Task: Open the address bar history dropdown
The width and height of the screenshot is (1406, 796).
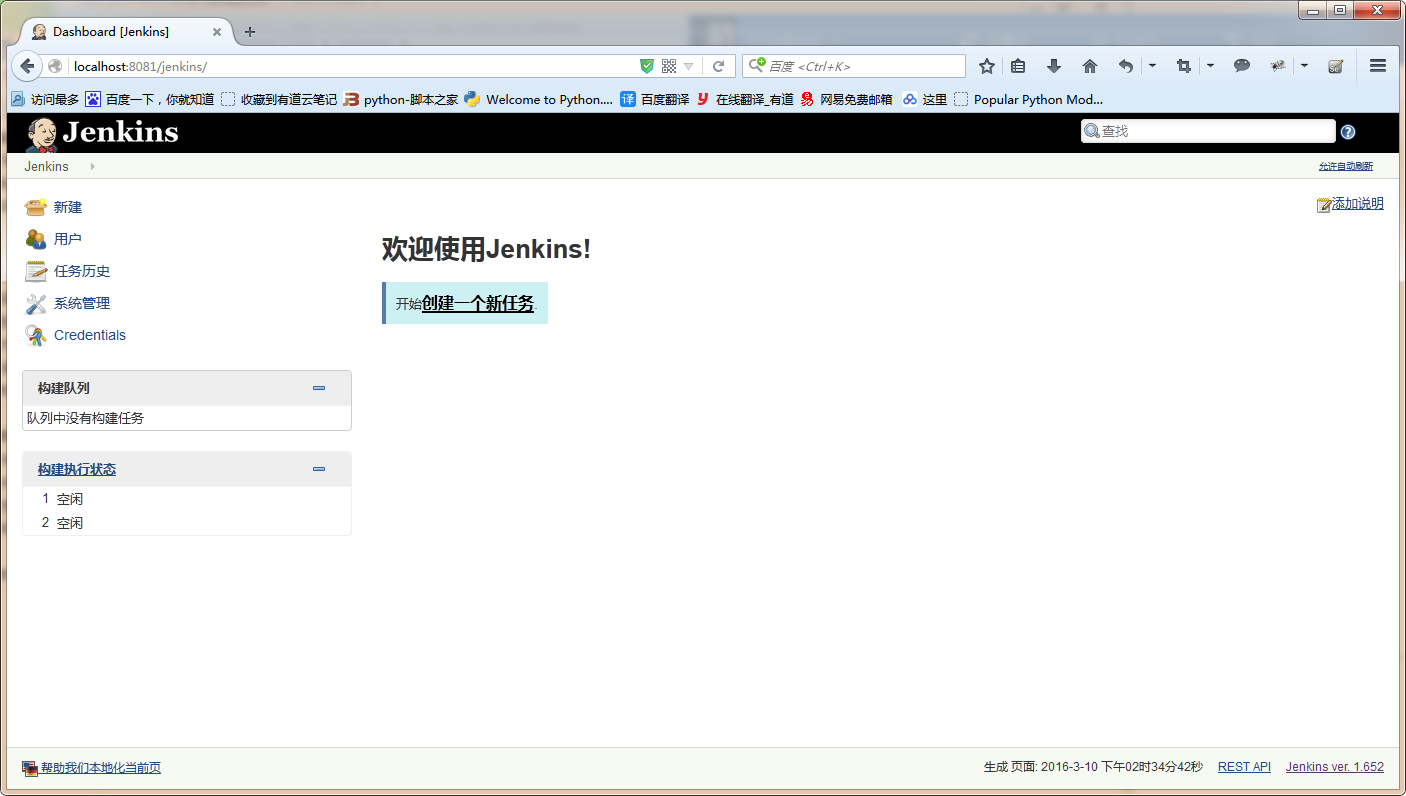Action: pyautogui.click(x=688, y=66)
